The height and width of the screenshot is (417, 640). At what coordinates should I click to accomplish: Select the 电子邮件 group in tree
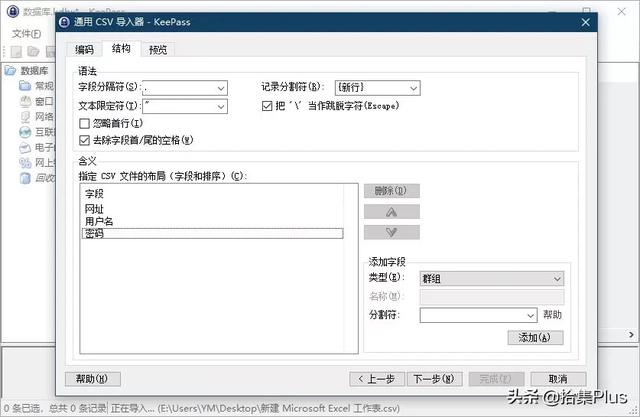click(37, 147)
